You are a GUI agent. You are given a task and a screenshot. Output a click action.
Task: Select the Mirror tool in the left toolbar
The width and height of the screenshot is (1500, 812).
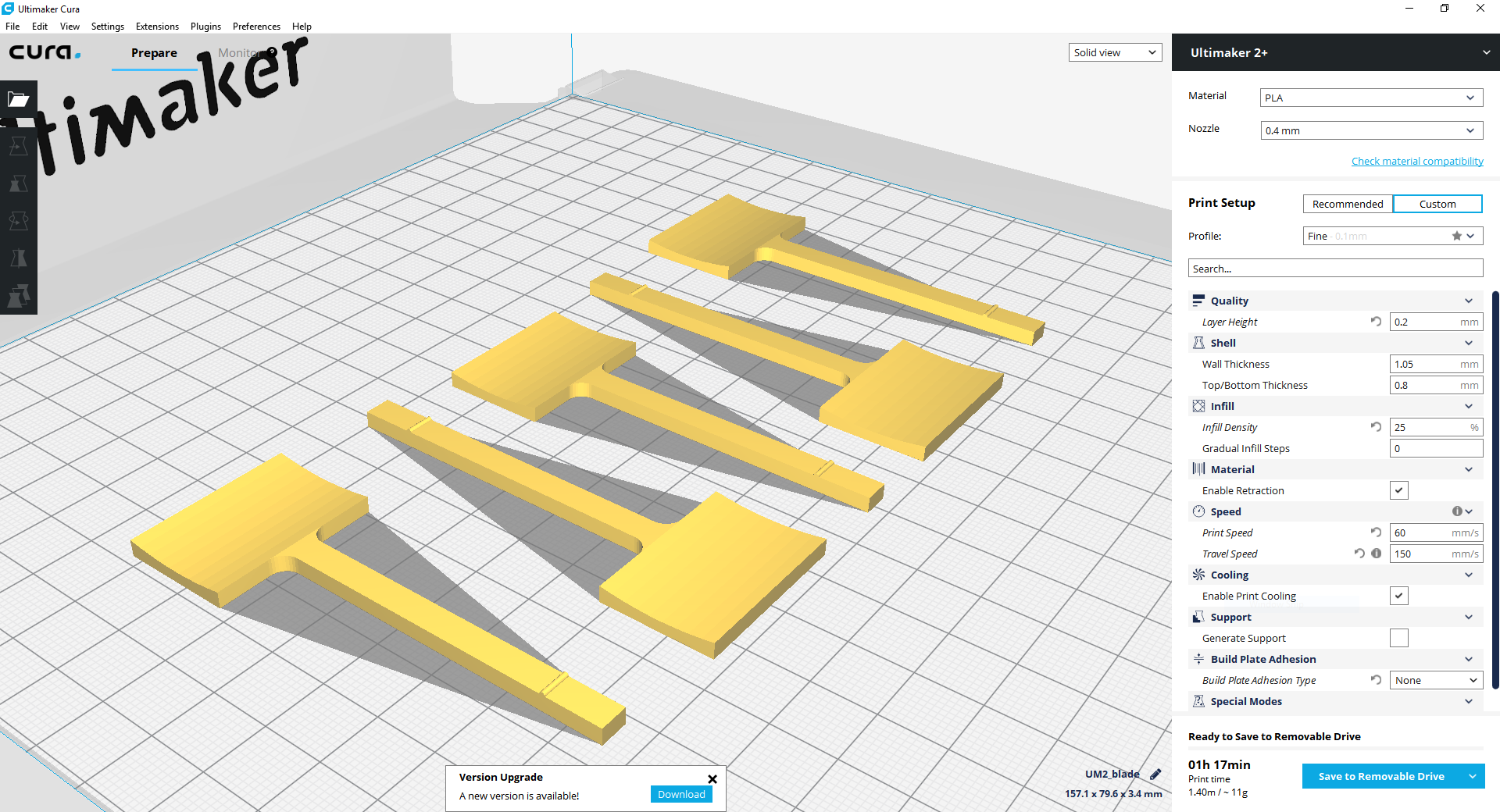19,258
